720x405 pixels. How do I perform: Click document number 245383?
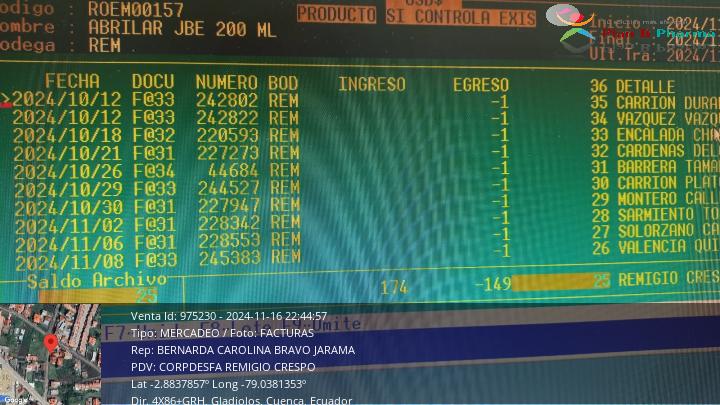click(230, 258)
